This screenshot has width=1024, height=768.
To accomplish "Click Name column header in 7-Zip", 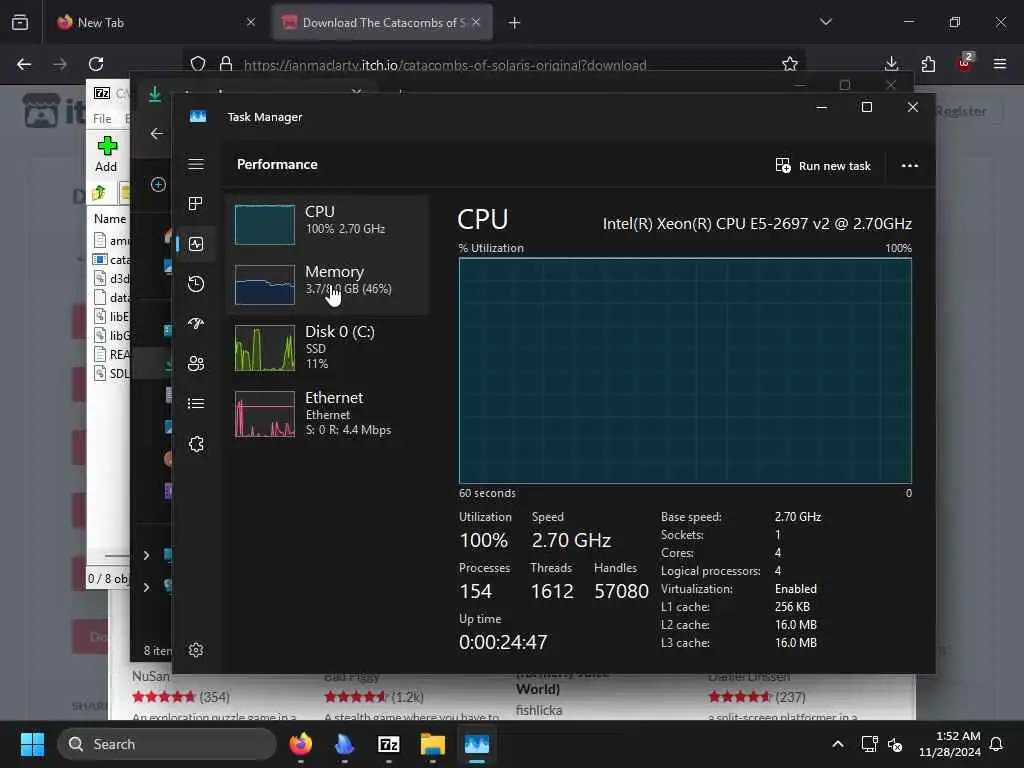I will pyautogui.click(x=110, y=219).
